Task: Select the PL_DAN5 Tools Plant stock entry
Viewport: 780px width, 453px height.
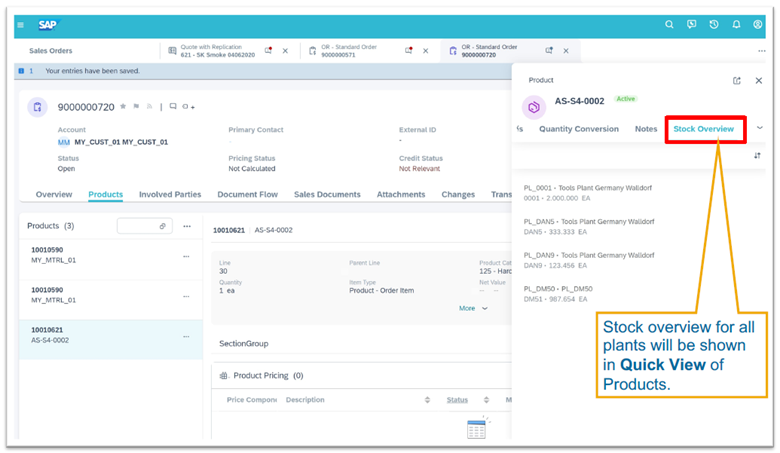Action: click(588, 226)
